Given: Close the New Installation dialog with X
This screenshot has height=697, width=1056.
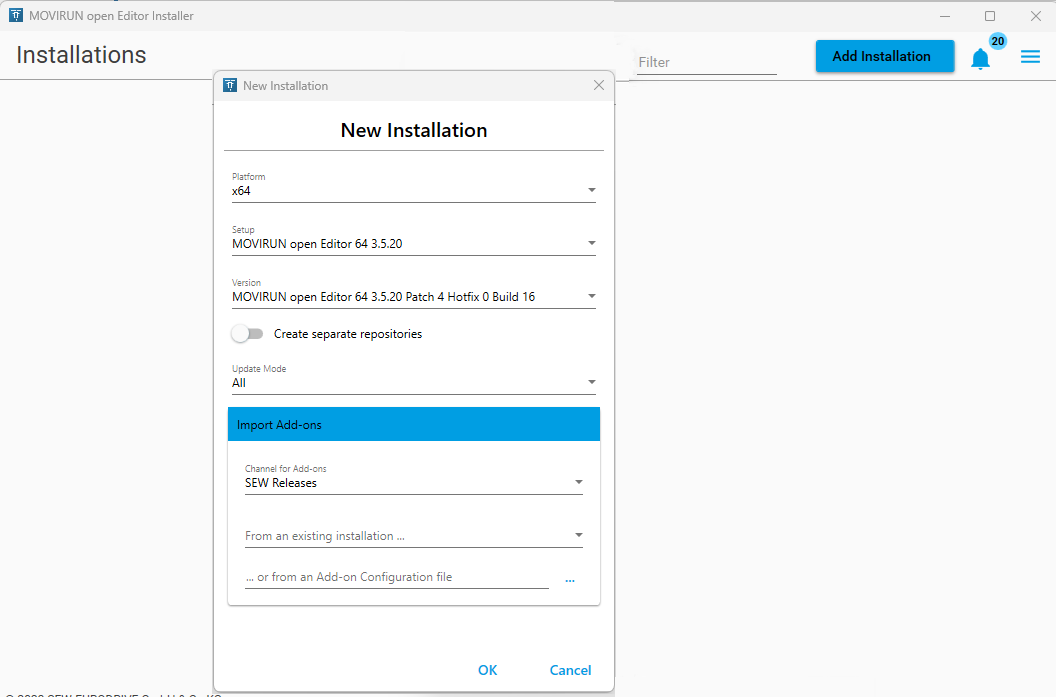Looking at the screenshot, I should coord(599,86).
